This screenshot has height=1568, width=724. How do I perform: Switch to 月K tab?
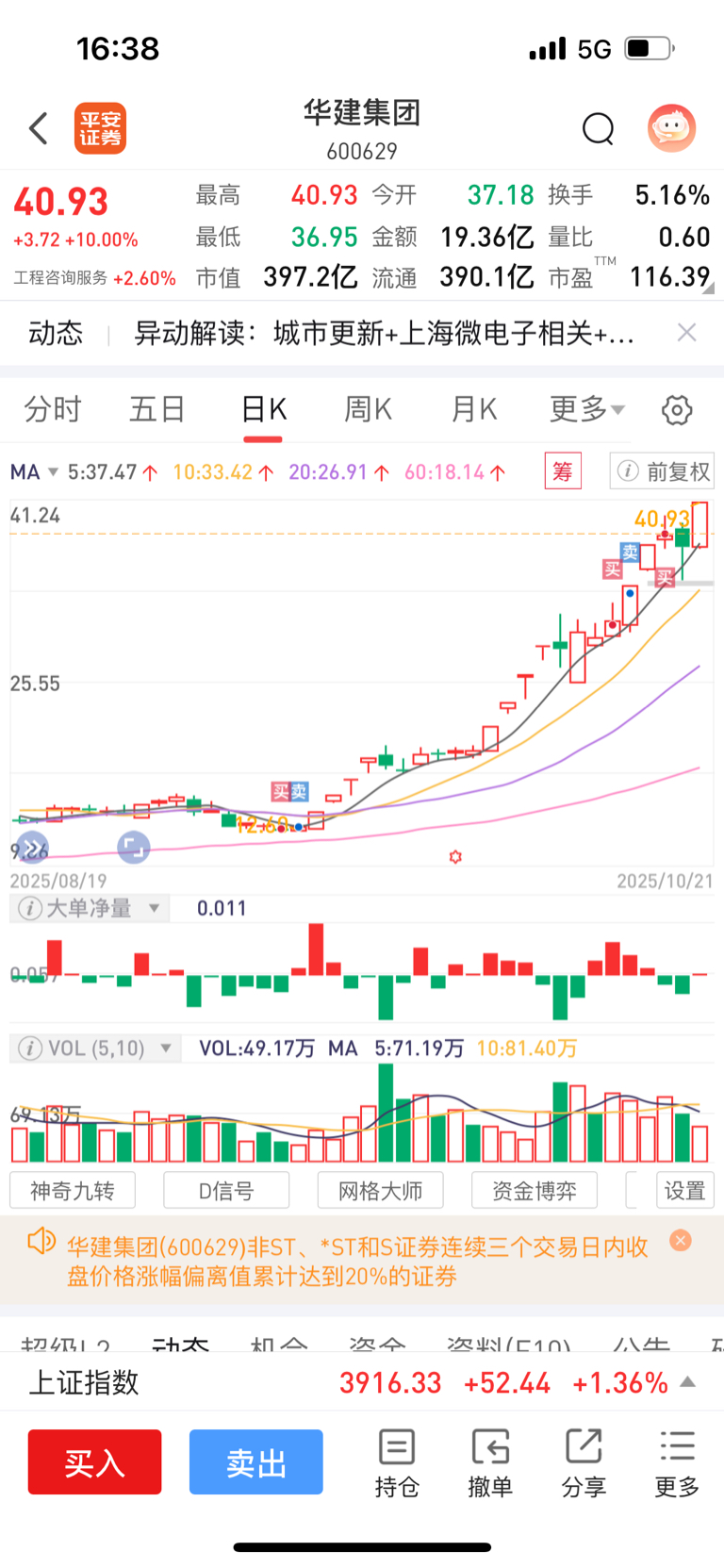pos(473,409)
